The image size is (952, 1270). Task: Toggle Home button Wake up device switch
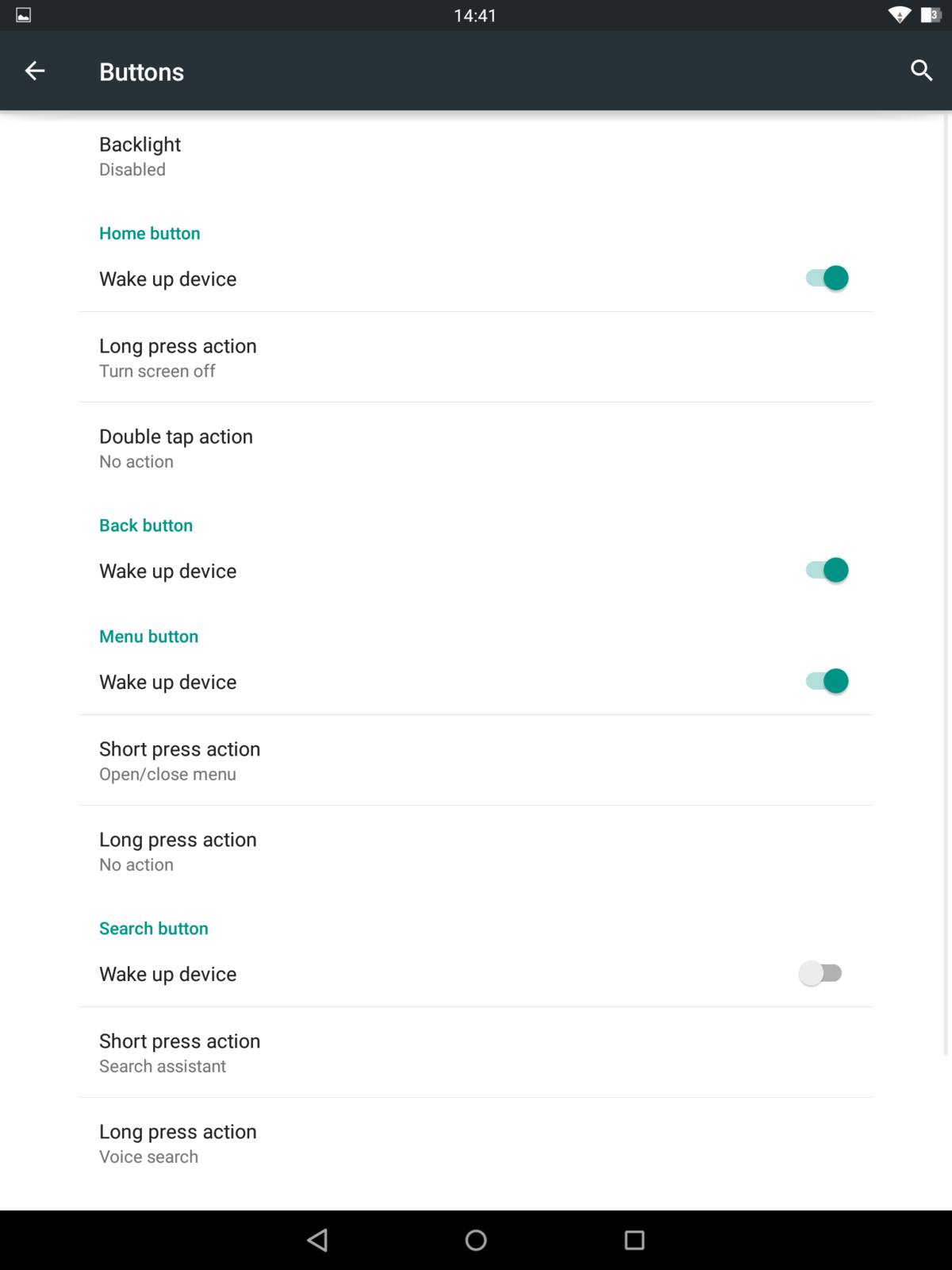827,279
